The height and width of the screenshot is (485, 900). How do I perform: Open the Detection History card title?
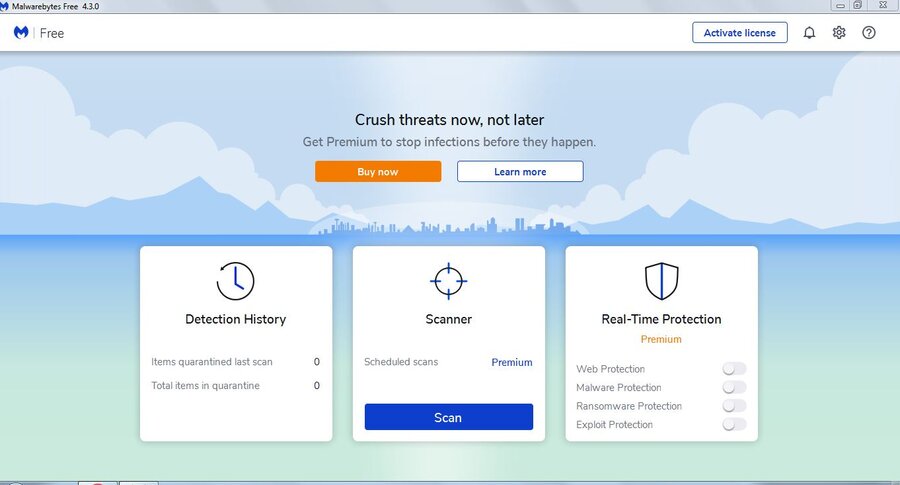(235, 319)
